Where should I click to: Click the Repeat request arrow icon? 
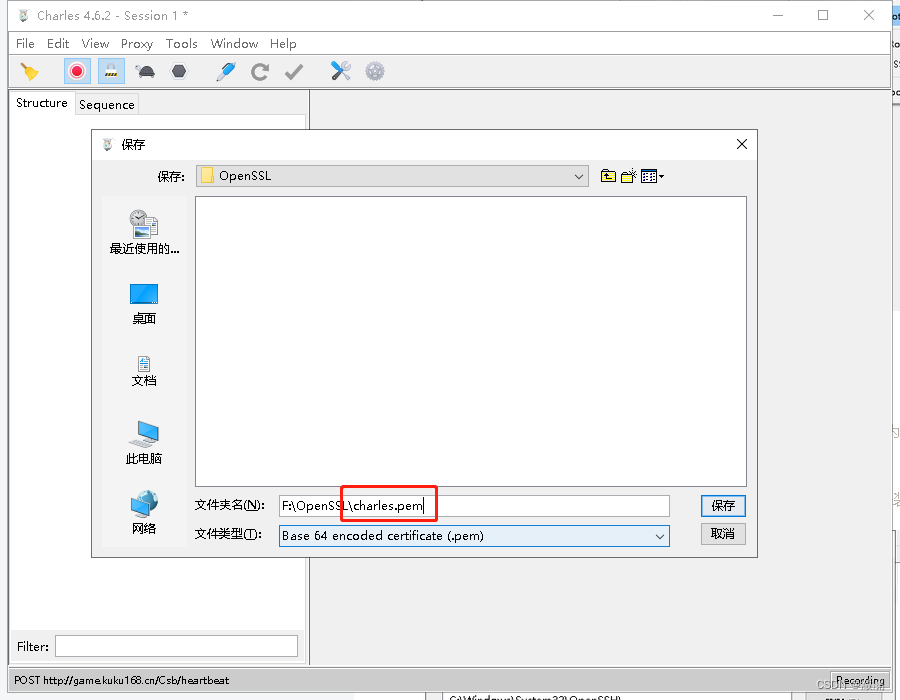[x=260, y=72]
